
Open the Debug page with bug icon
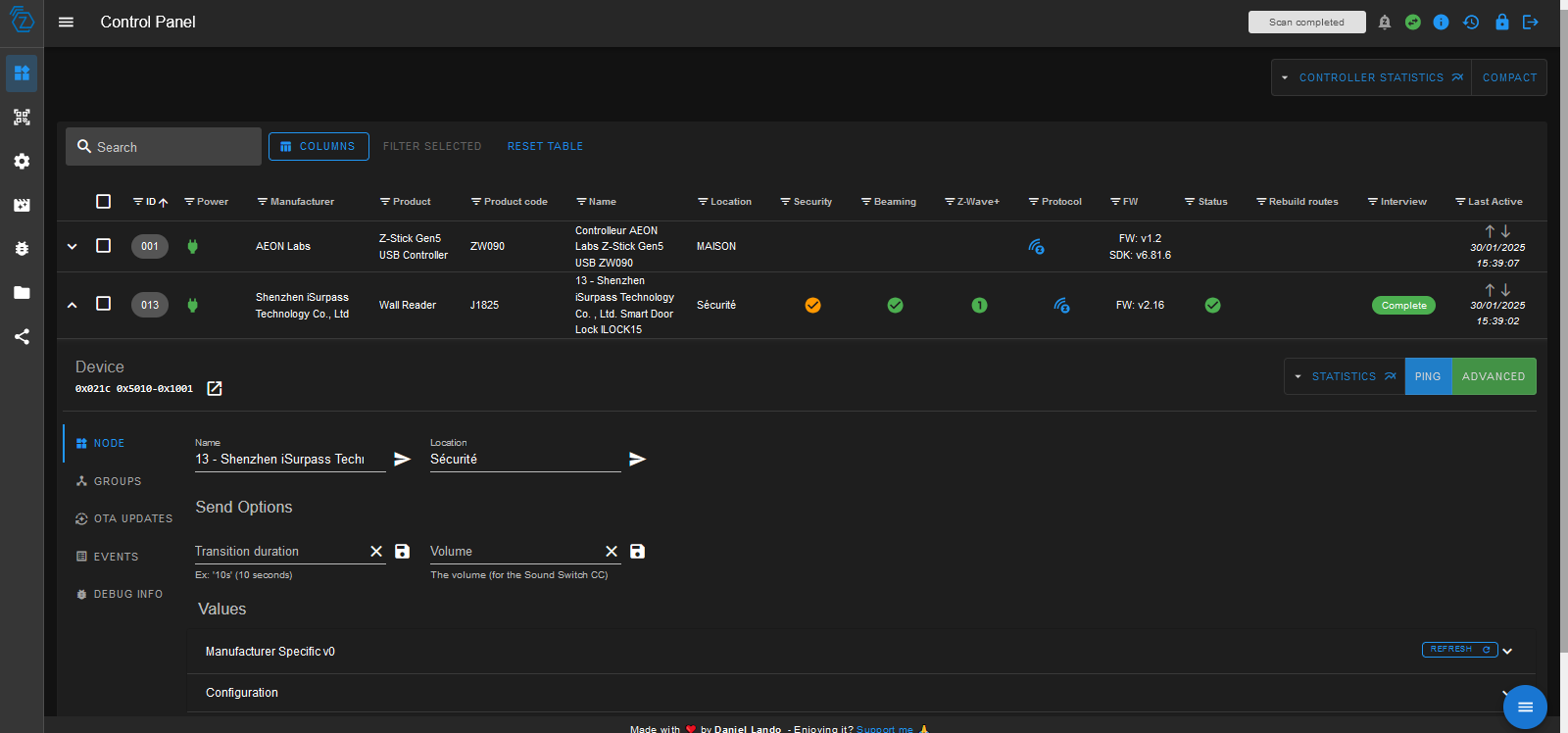(22, 249)
